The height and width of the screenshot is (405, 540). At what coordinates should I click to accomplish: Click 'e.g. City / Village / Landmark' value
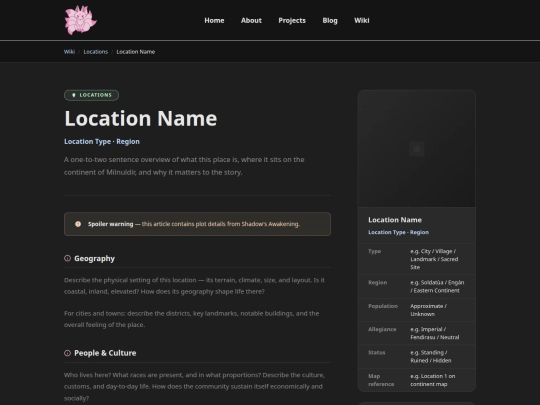[x=434, y=259]
